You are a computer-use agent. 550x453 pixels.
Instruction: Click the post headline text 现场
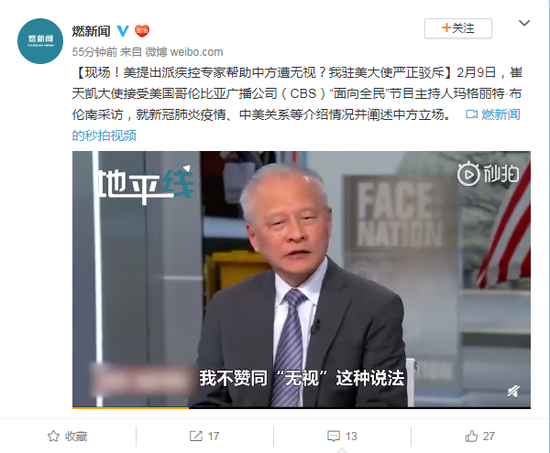click(x=98, y=73)
